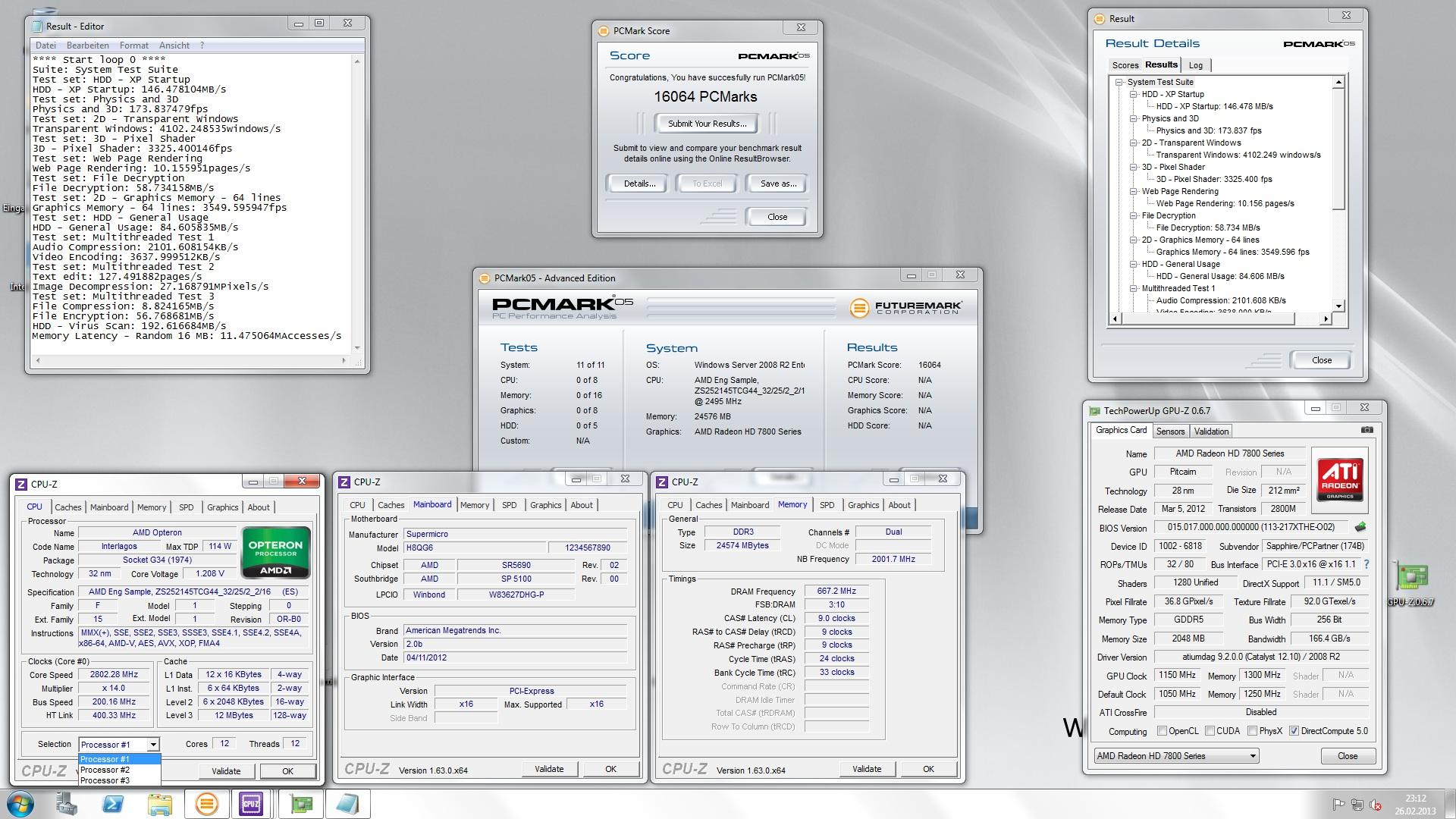
Task: Click Close in the GPU-Z window
Action: 1348,756
